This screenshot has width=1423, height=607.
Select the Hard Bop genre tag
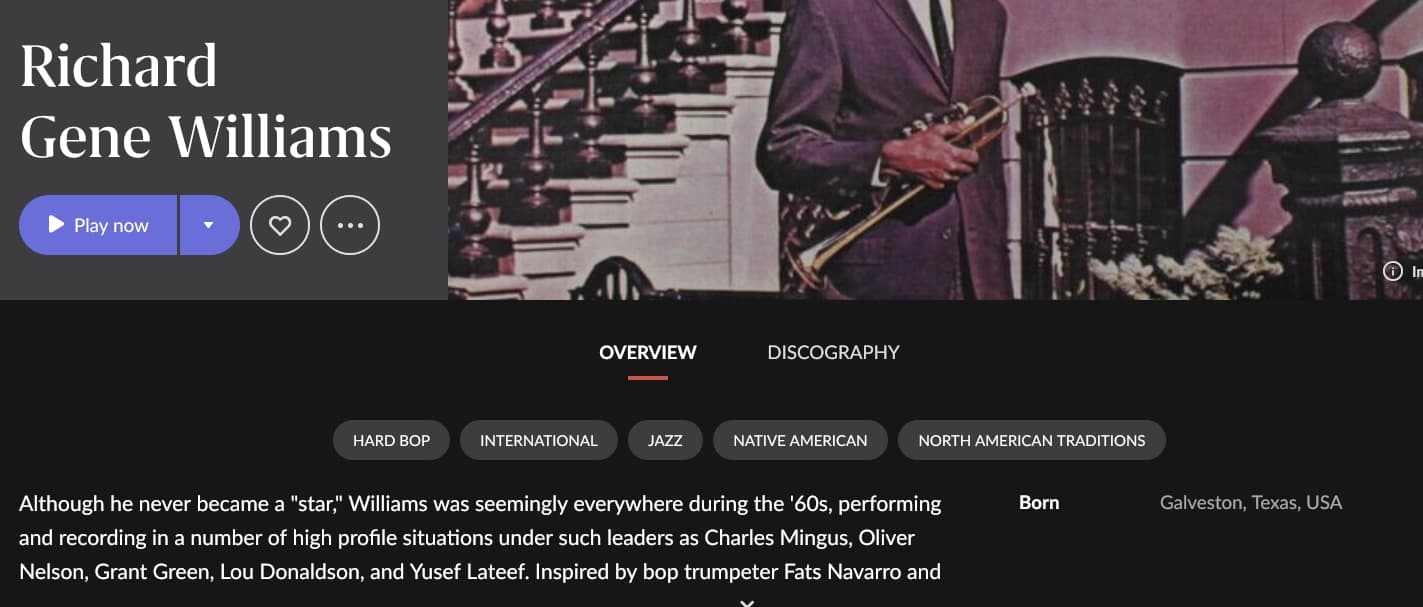coord(392,440)
